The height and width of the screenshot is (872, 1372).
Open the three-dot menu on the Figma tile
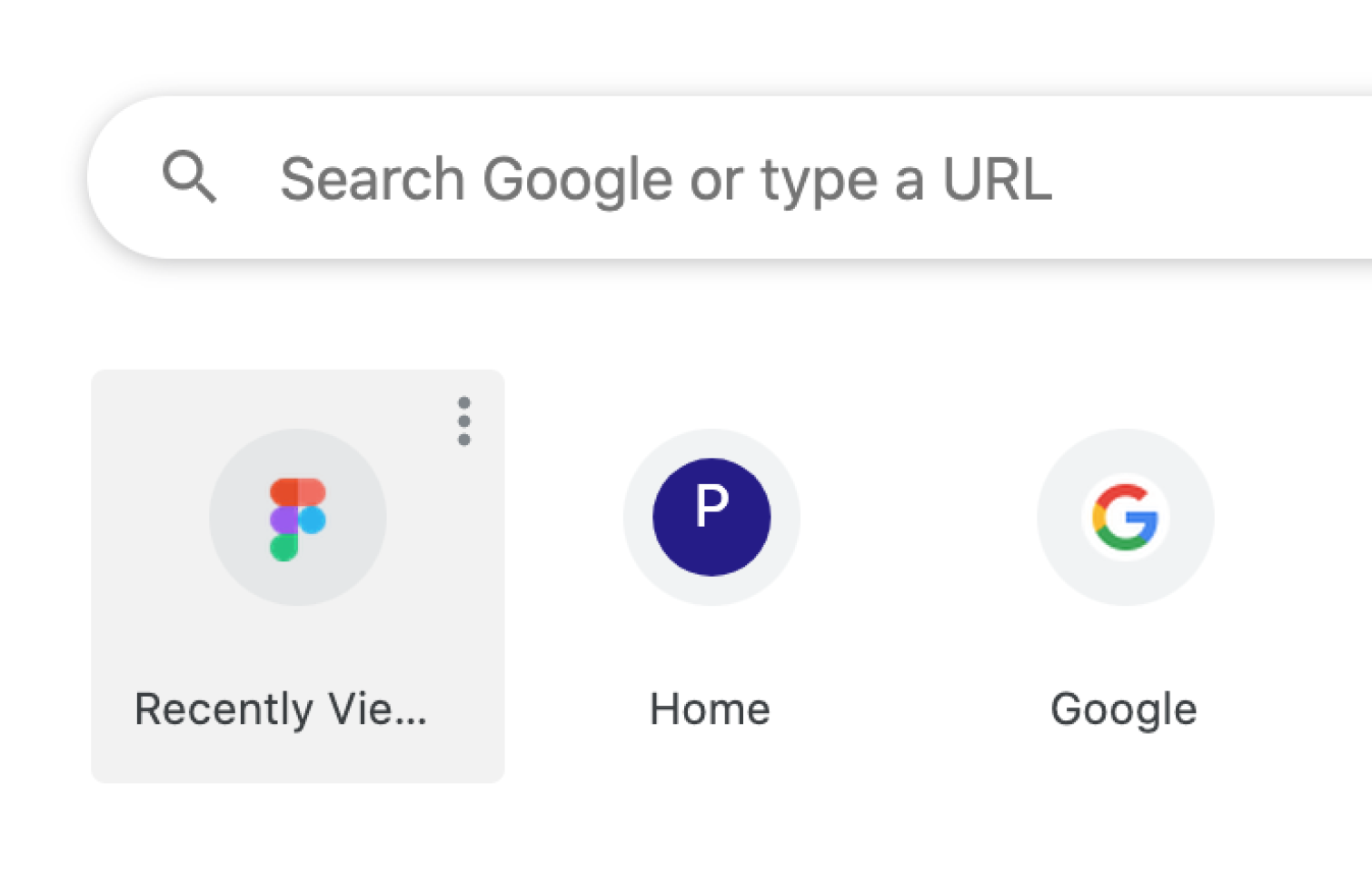[464, 421]
